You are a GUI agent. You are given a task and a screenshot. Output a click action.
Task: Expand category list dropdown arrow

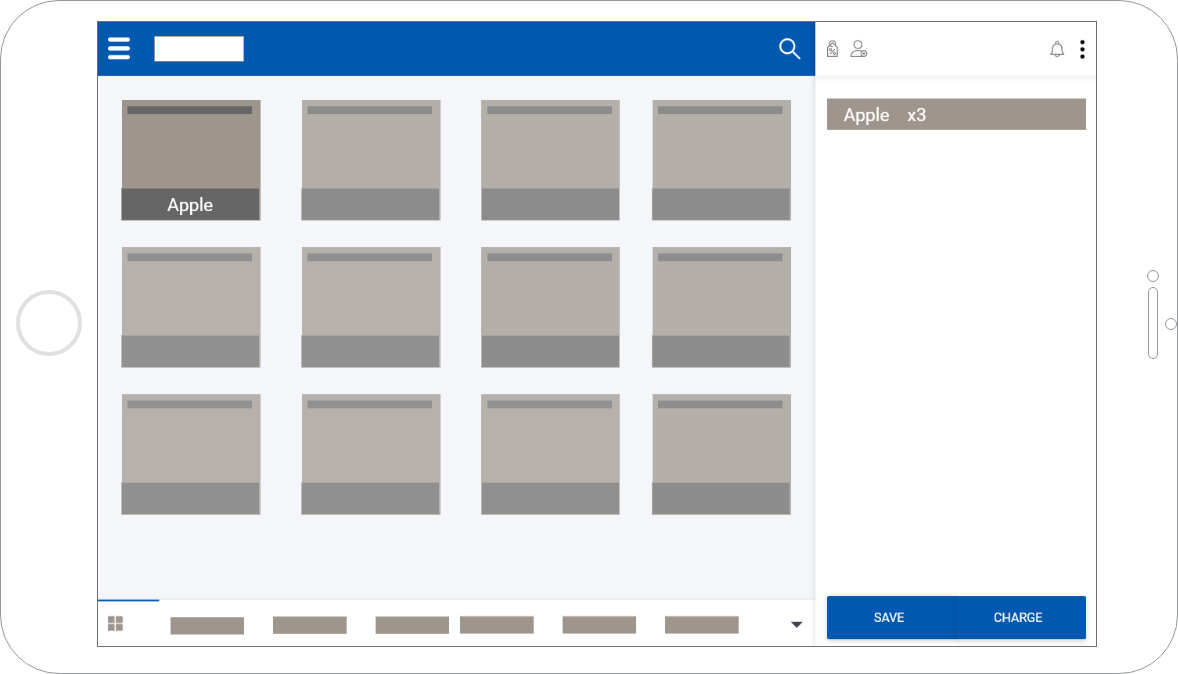(x=796, y=625)
